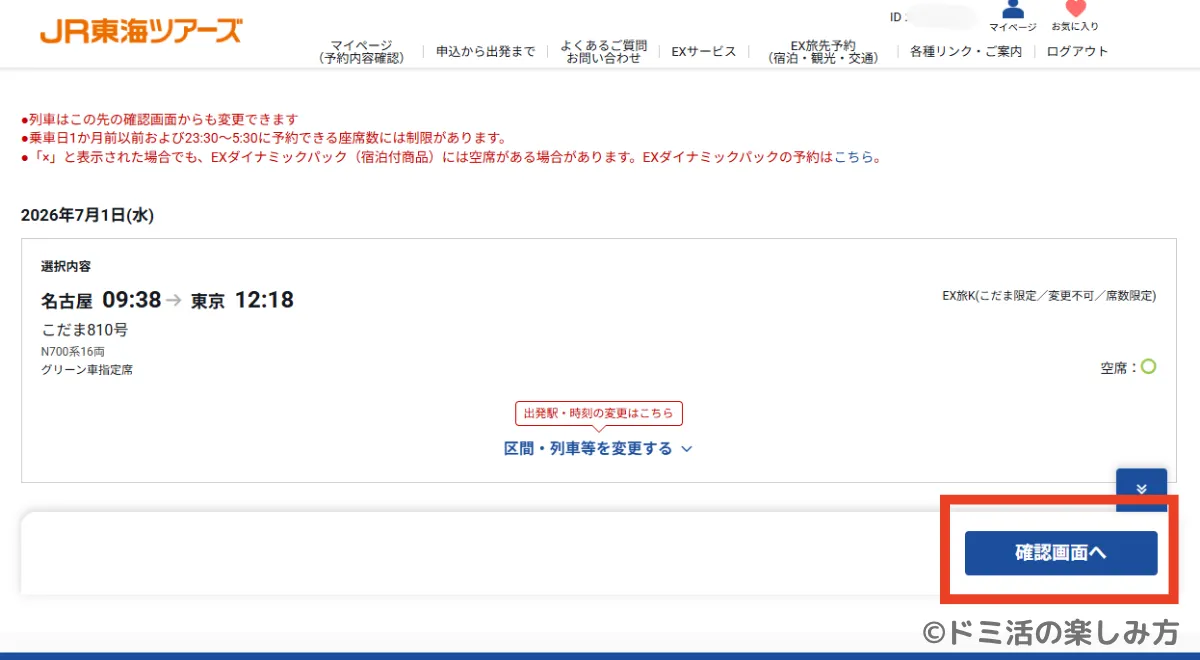This screenshot has height=660, width=1200.
Task: Click the green 空席 availability circle
Action: point(1148,367)
